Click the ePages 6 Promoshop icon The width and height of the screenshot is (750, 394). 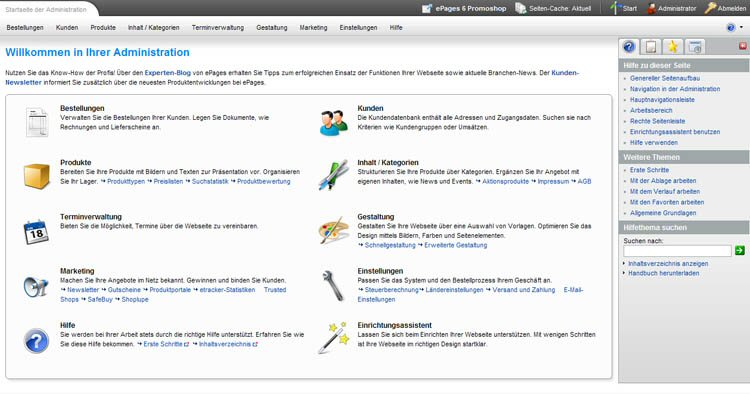coord(427,8)
